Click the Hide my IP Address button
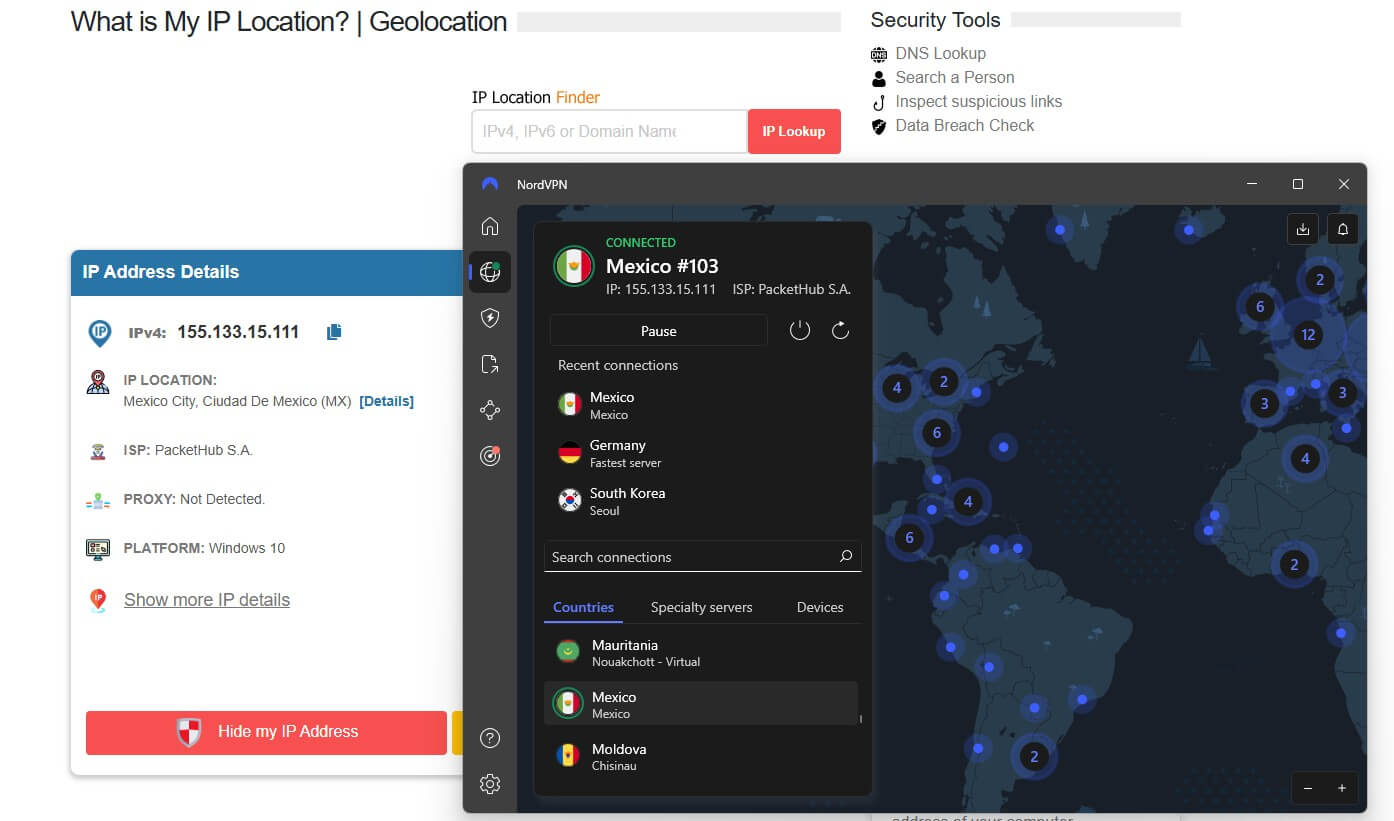 266,732
